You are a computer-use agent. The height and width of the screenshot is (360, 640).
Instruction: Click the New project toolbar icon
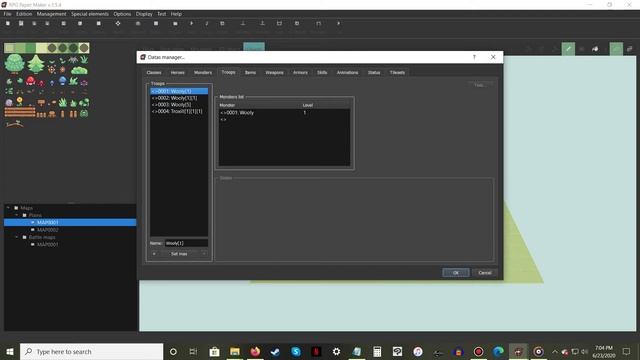click(x=8, y=24)
